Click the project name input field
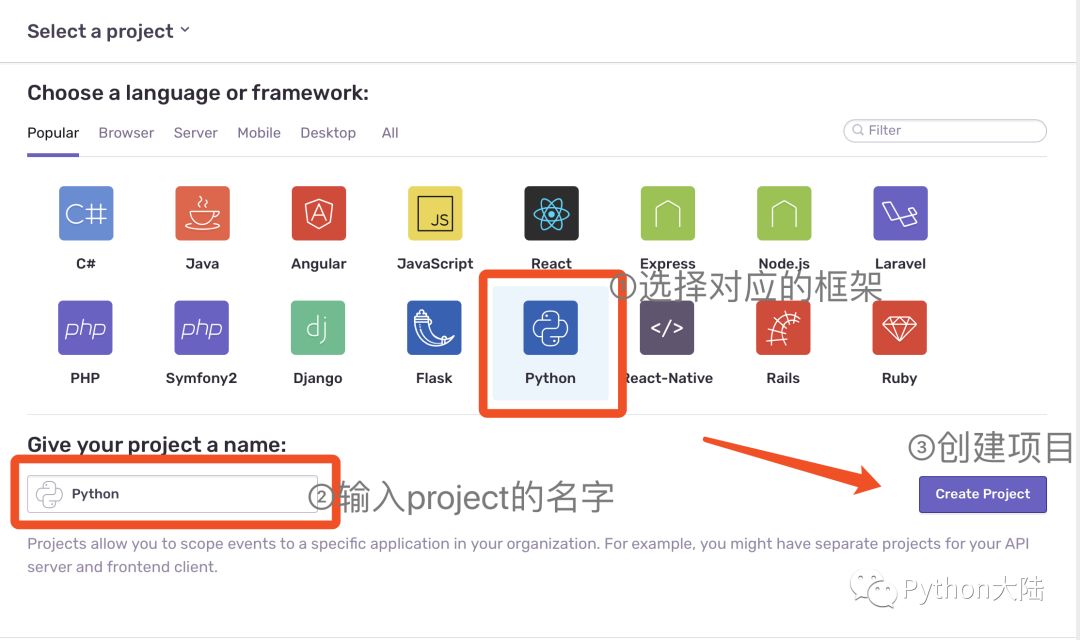1080x640 pixels. tap(172, 494)
